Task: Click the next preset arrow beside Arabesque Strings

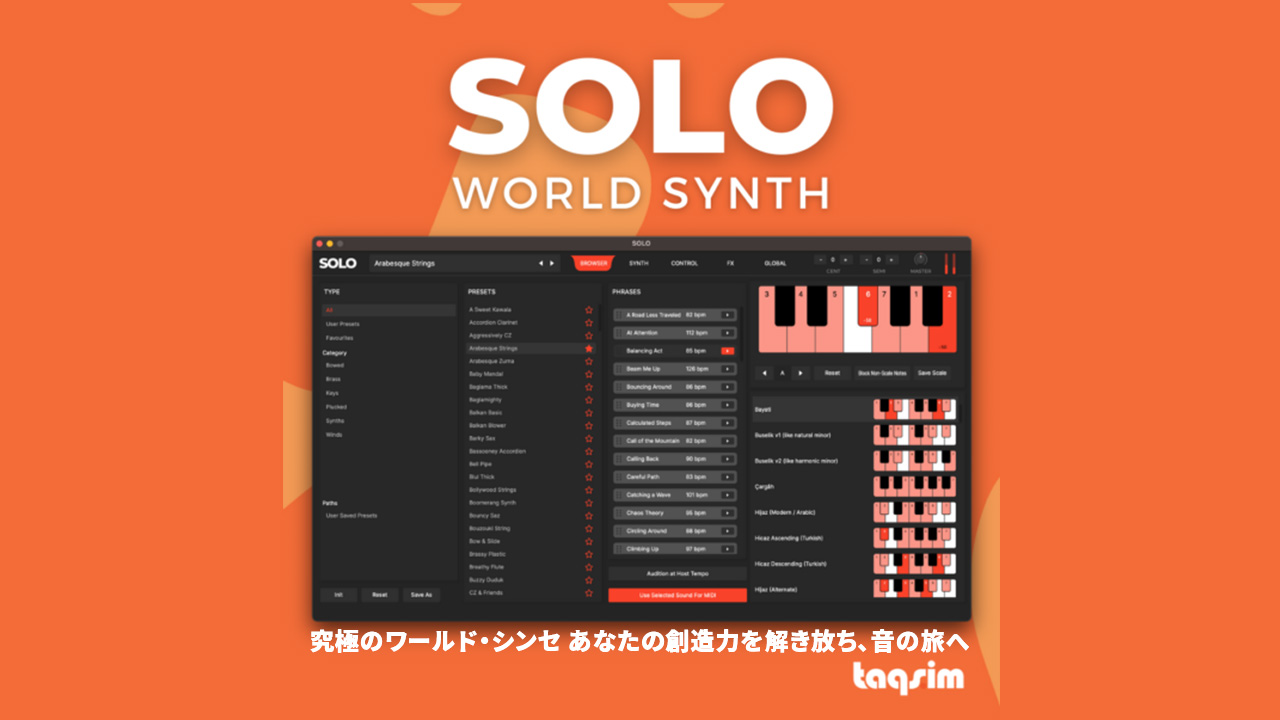Action: [552, 263]
